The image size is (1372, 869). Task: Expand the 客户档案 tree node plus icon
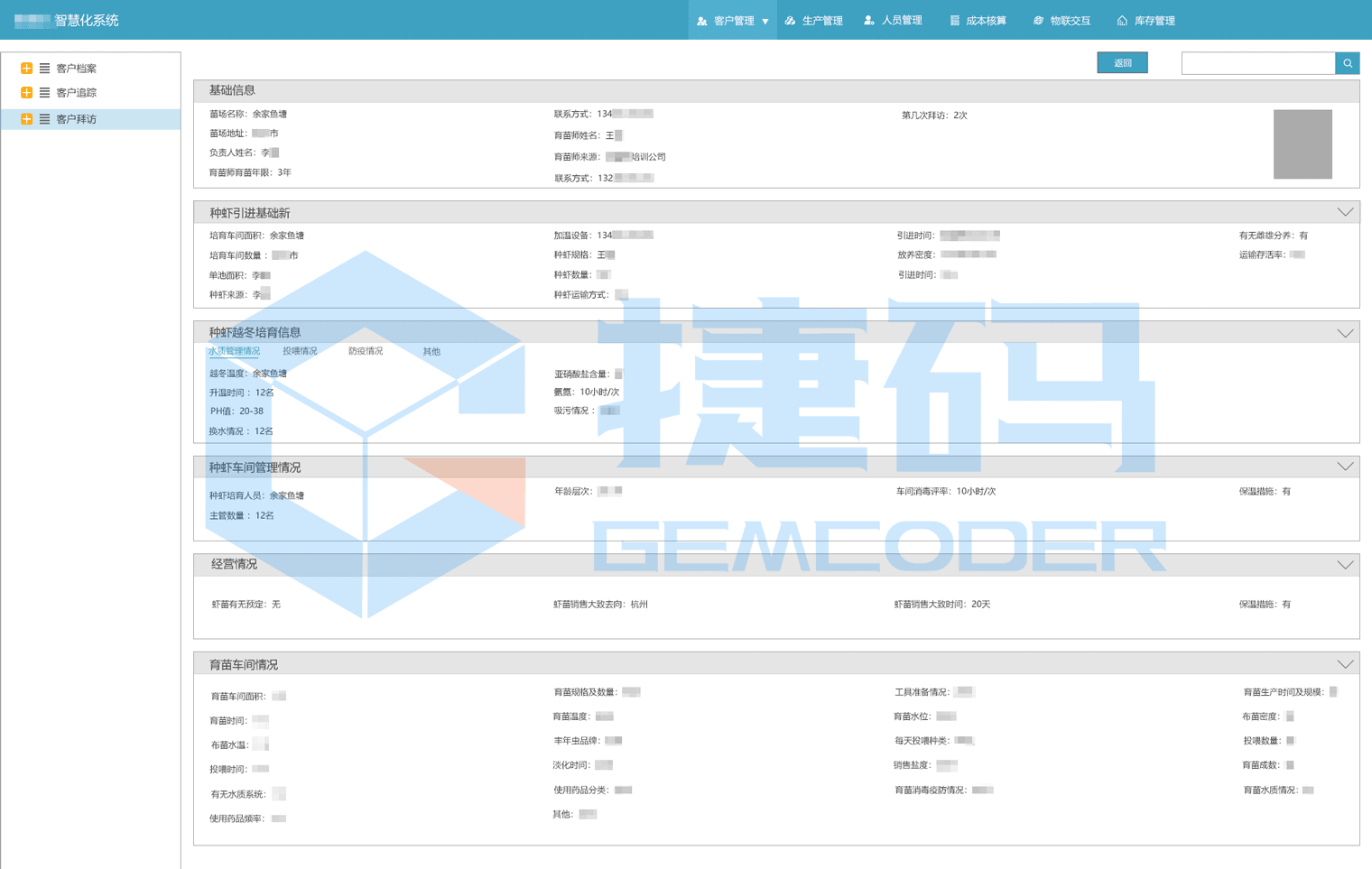click(x=26, y=69)
